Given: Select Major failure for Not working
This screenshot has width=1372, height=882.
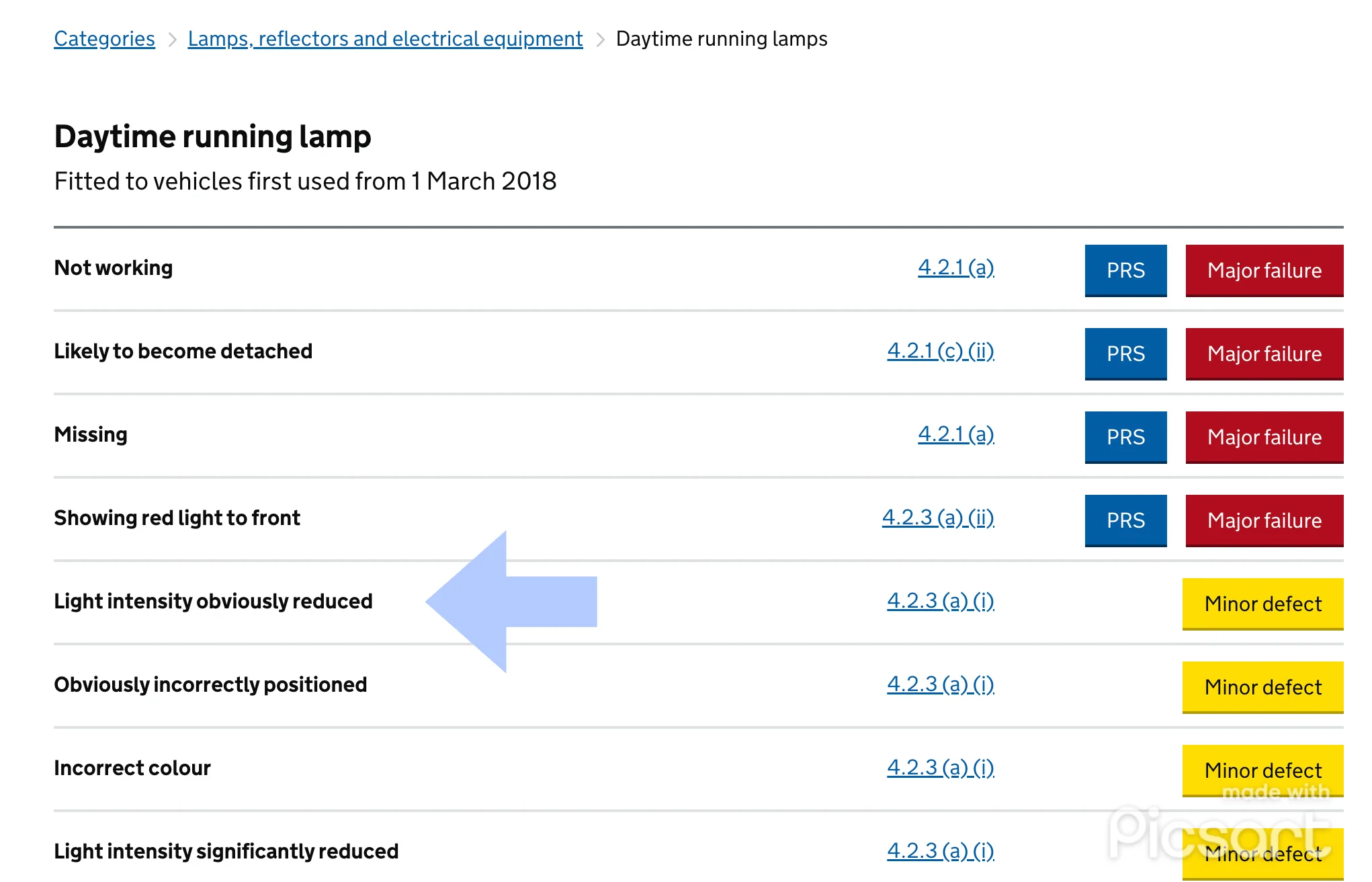Looking at the screenshot, I should pyautogui.click(x=1264, y=270).
